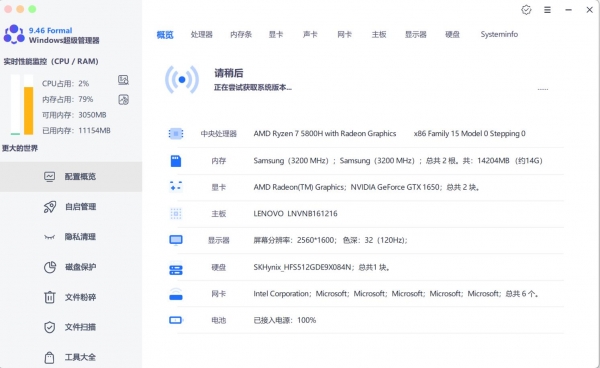Click the 已接入电源: 100% battery text
600x368 pixels.
coord(285,320)
